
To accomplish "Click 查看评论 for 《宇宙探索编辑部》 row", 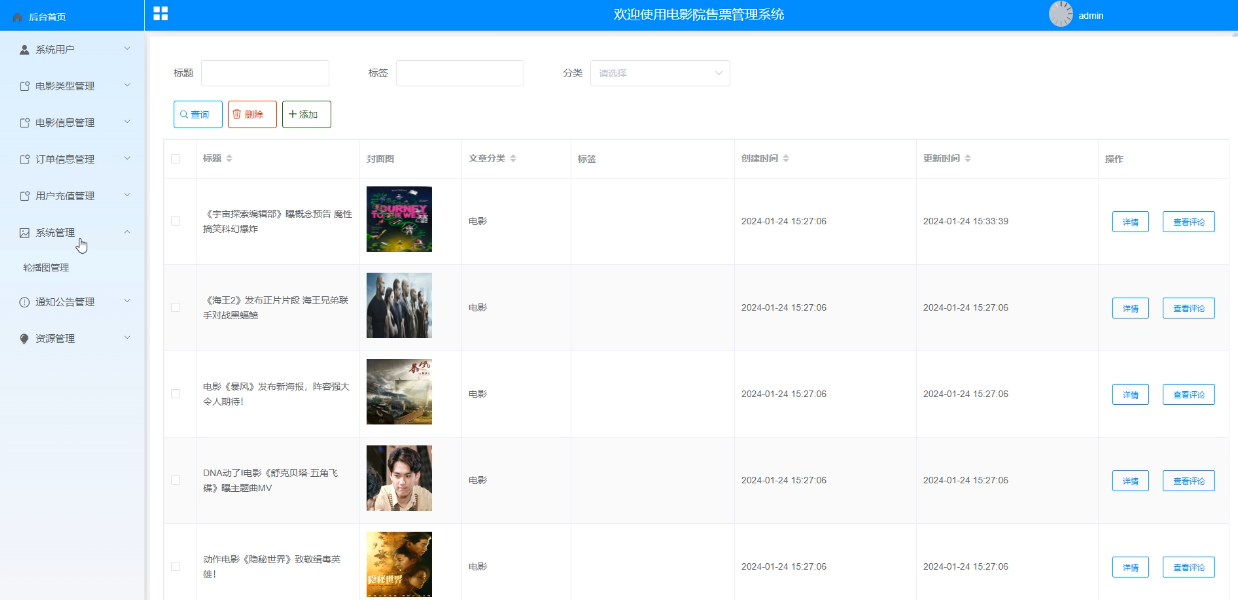I will 1189,222.
